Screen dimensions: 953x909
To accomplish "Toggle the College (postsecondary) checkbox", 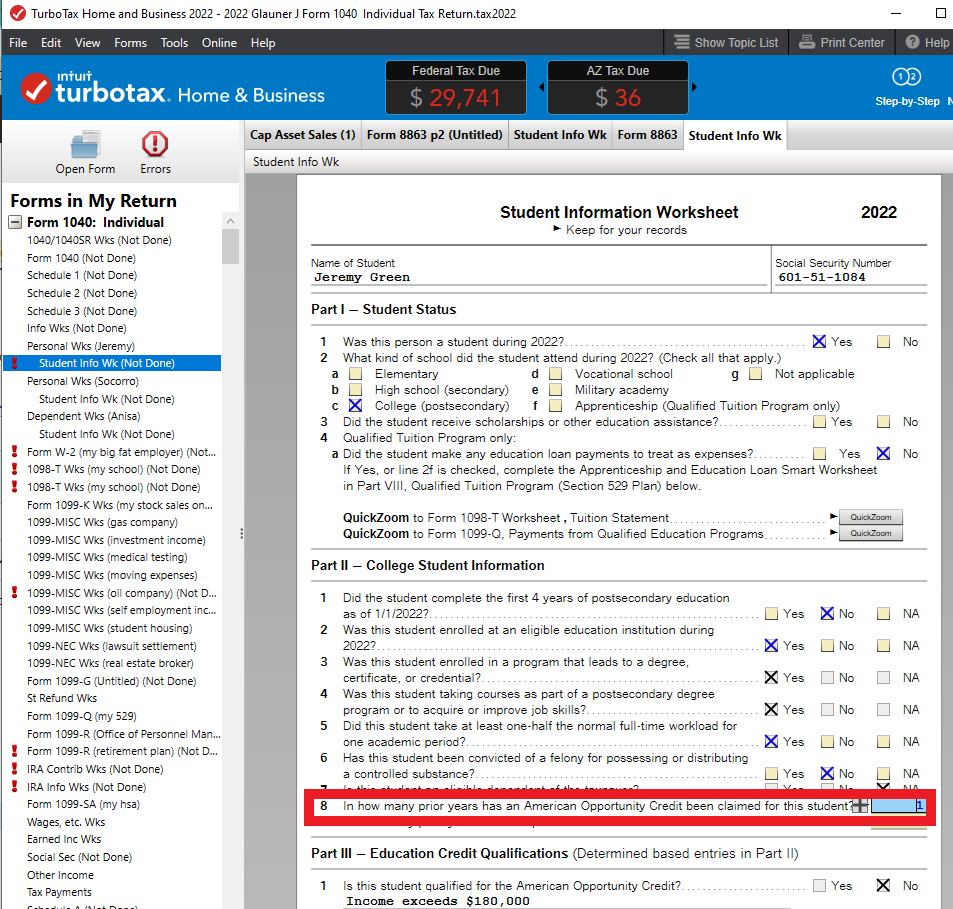I will [356, 405].
